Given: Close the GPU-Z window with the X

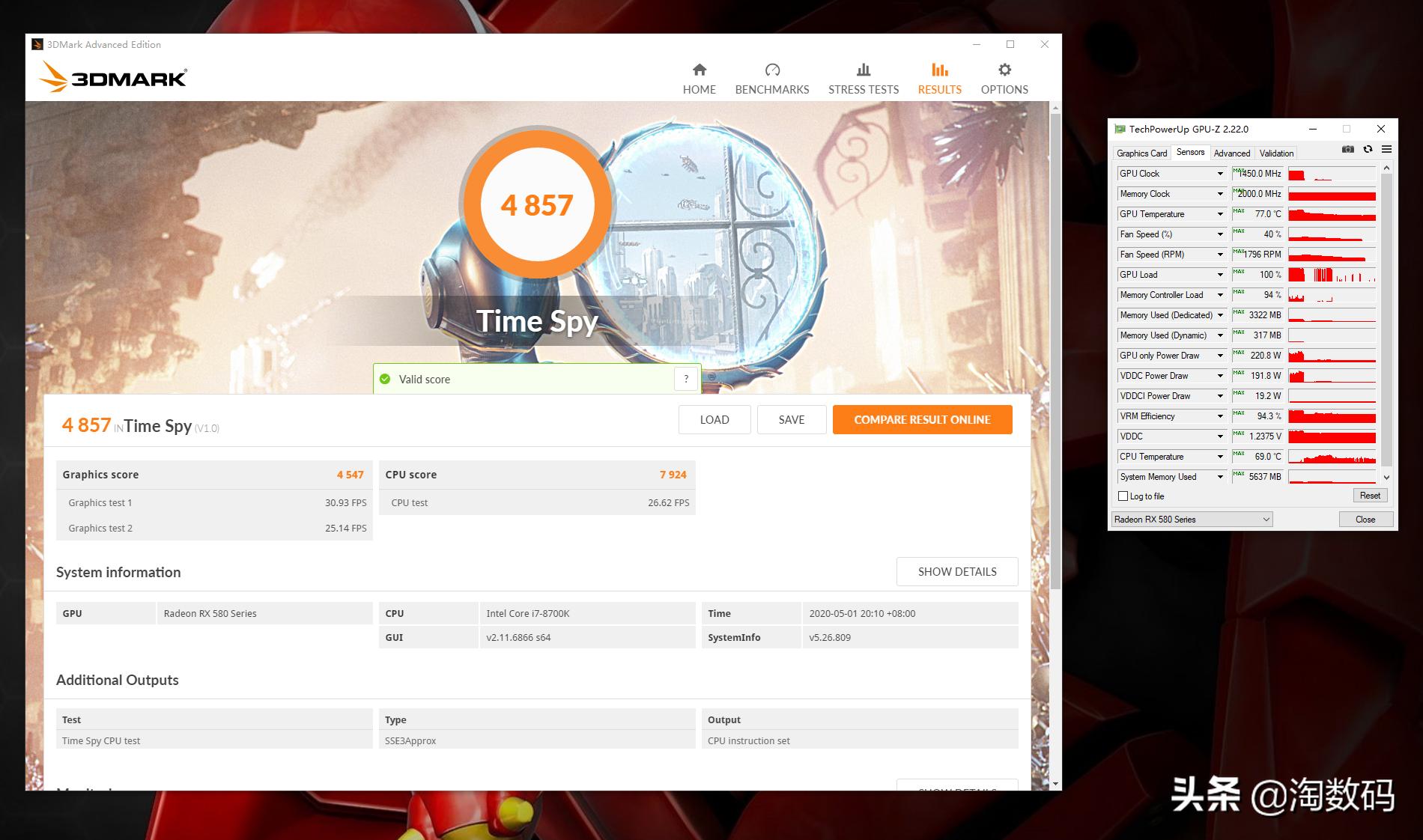Looking at the screenshot, I should tap(1381, 129).
